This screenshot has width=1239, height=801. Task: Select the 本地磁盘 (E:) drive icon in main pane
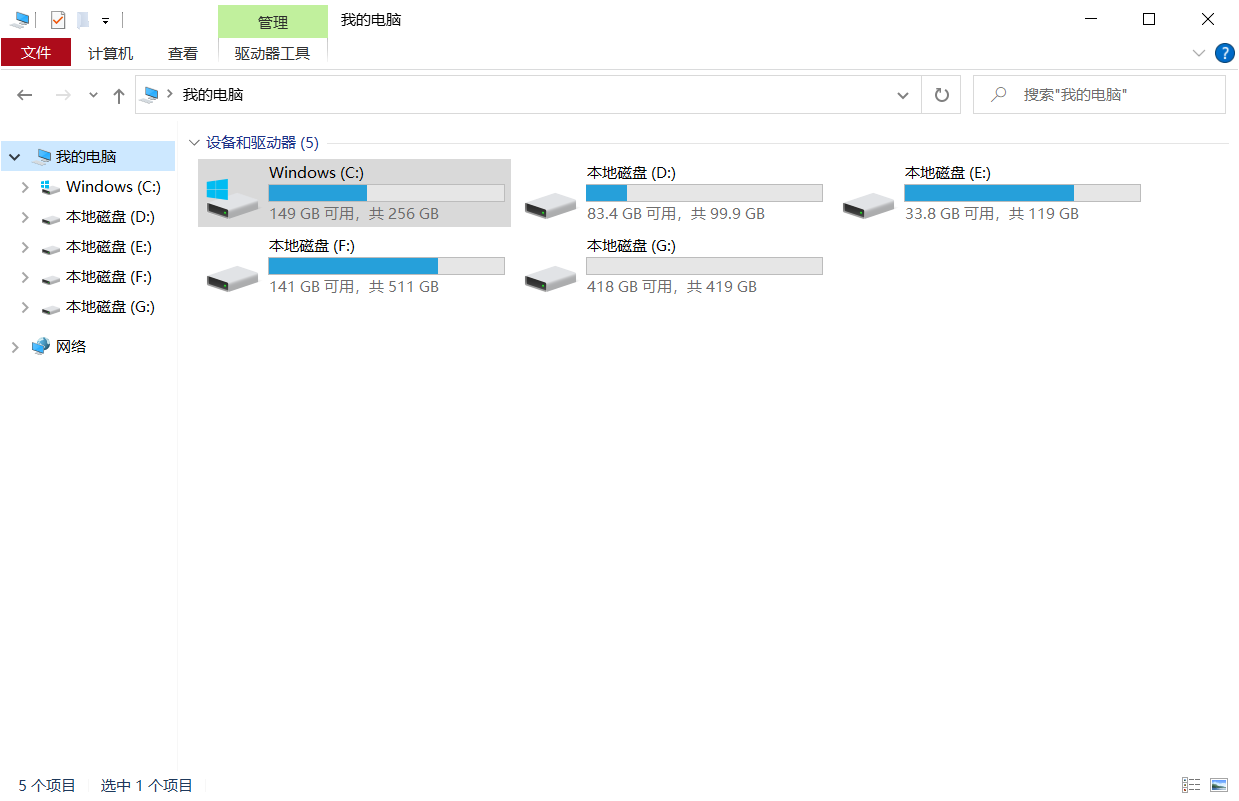pos(868,206)
